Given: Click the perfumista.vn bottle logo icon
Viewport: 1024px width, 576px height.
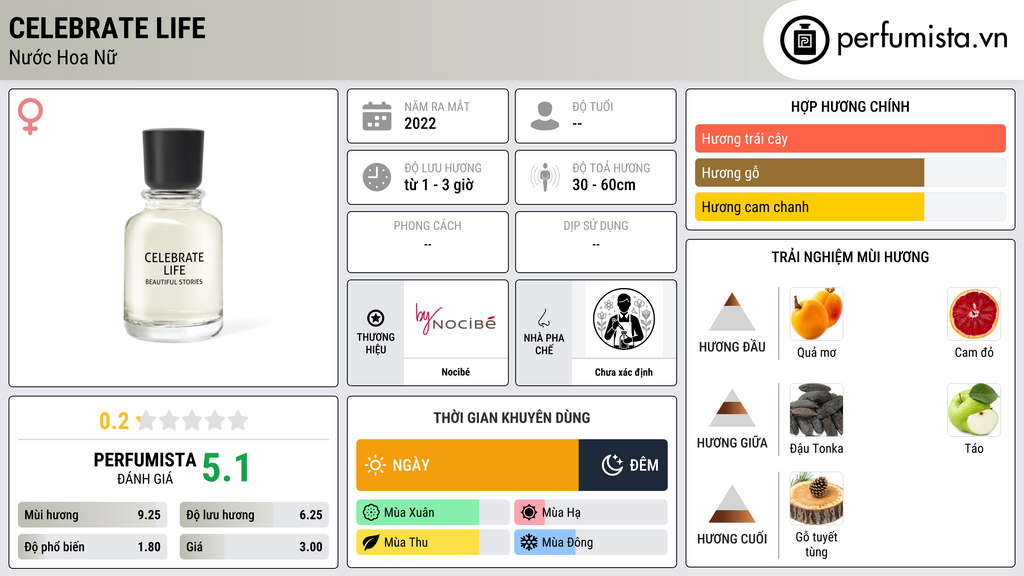Looking at the screenshot, I should coord(804,40).
